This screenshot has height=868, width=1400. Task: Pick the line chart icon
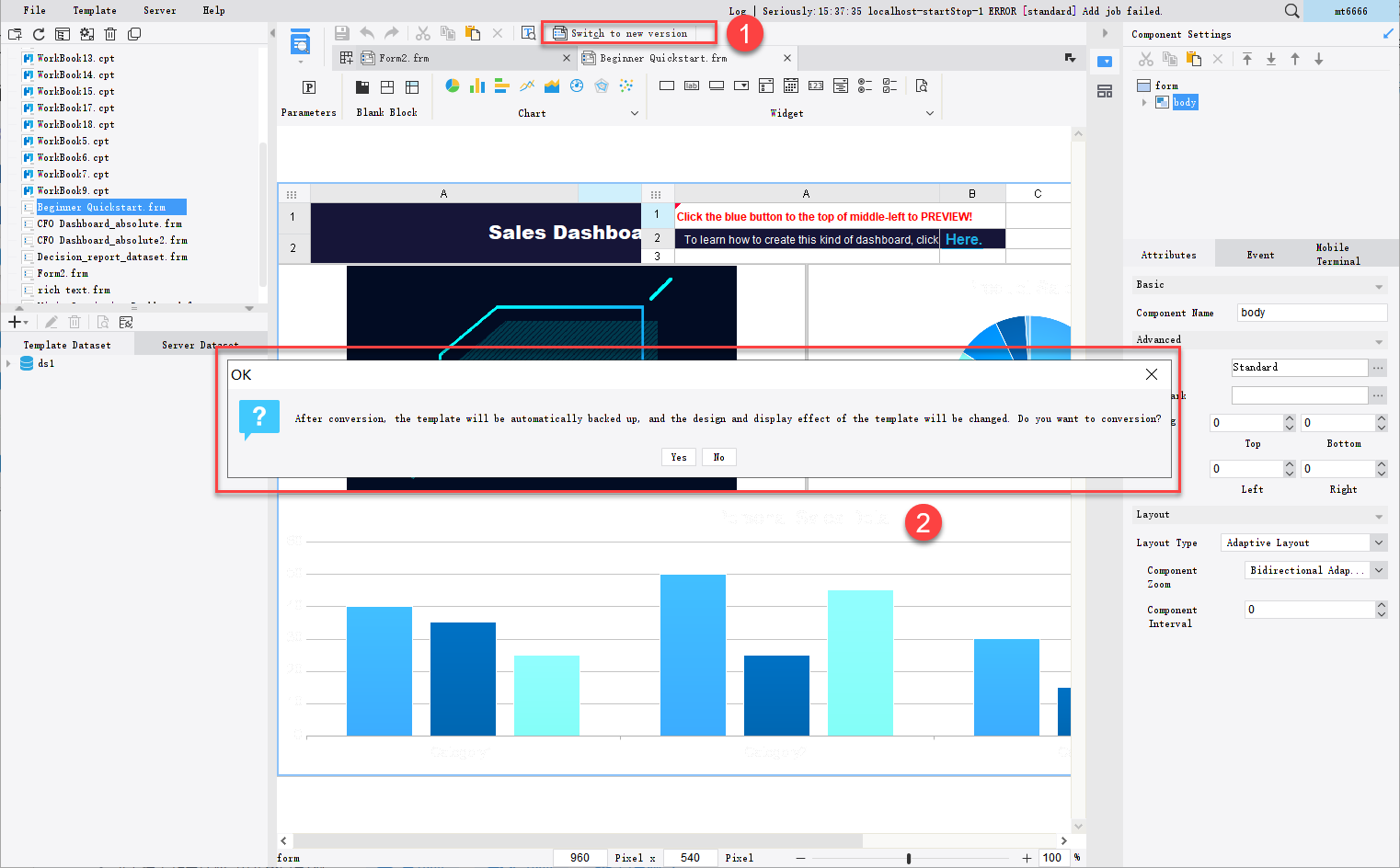[527, 86]
